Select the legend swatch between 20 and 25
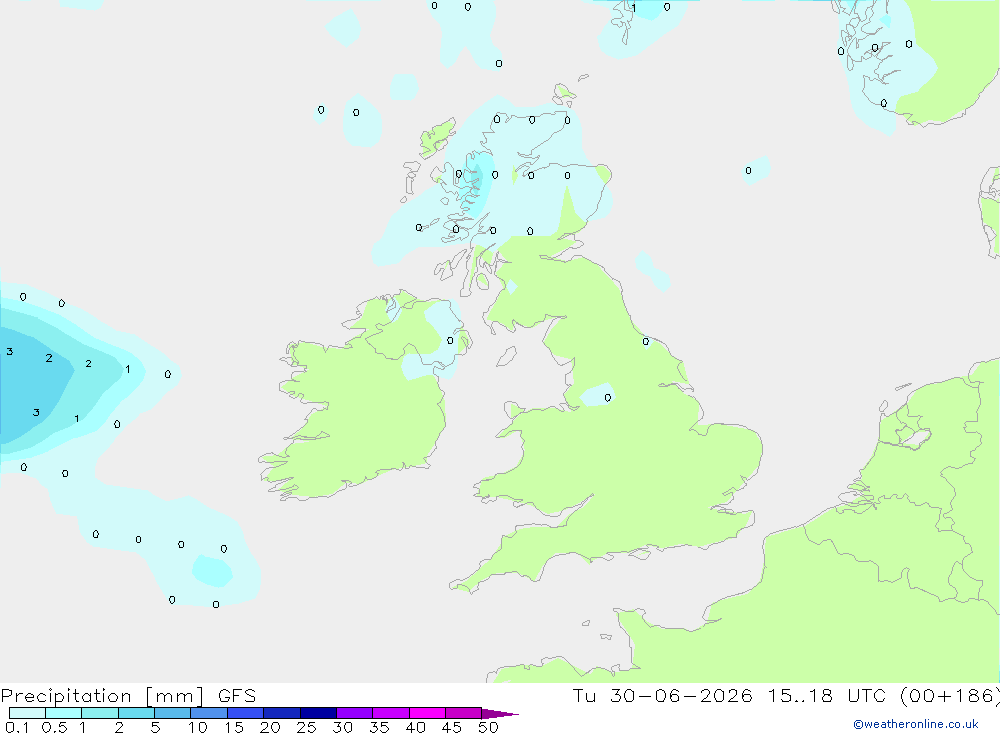 coord(282,713)
